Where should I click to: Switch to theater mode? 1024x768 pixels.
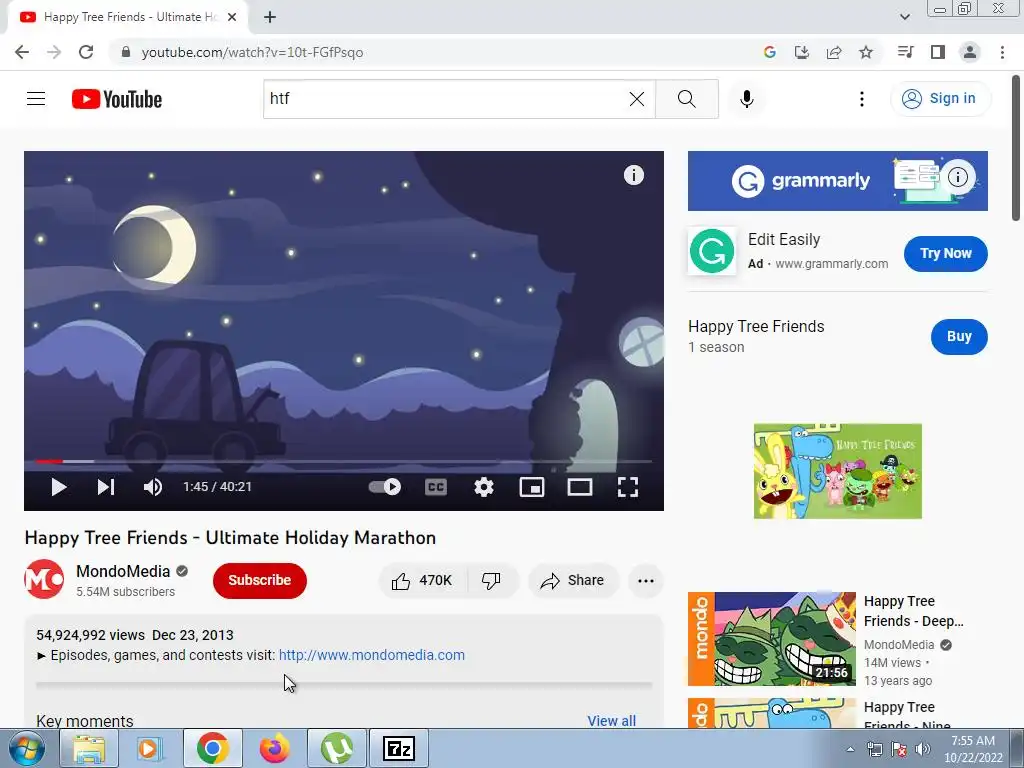click(580, 487)
